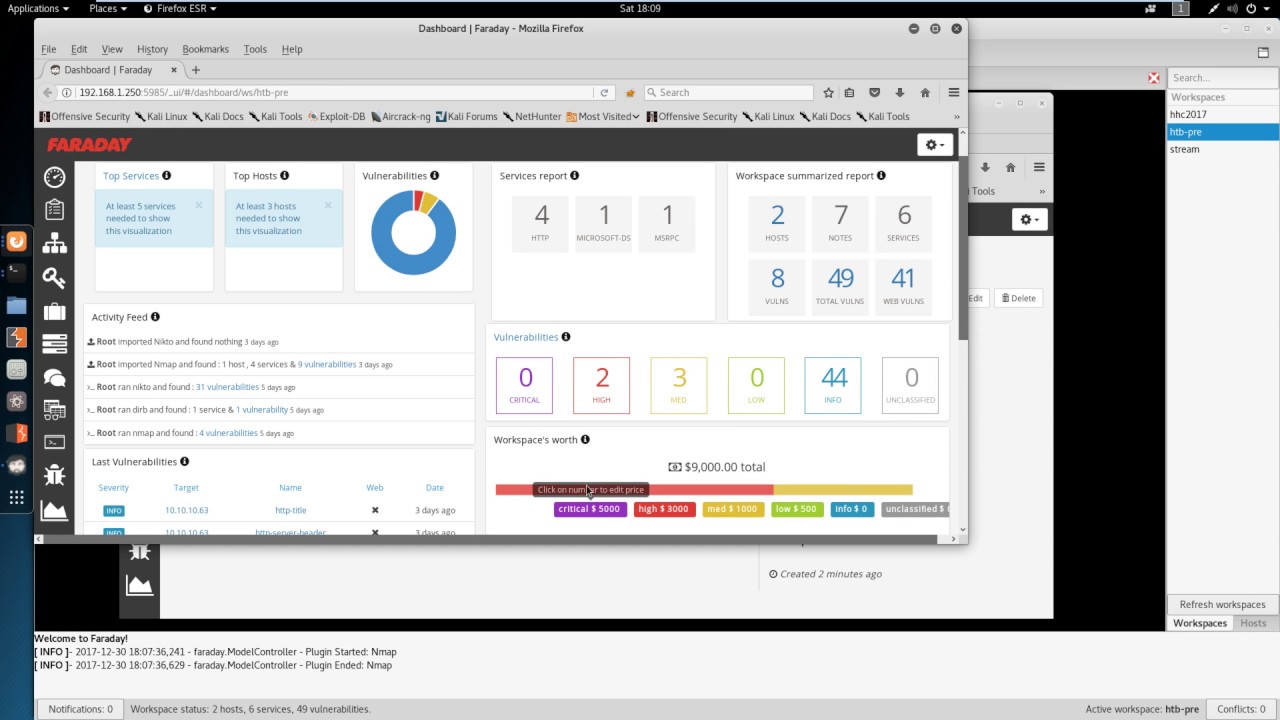Click the high $ 3000 price tag

(664, 509)
